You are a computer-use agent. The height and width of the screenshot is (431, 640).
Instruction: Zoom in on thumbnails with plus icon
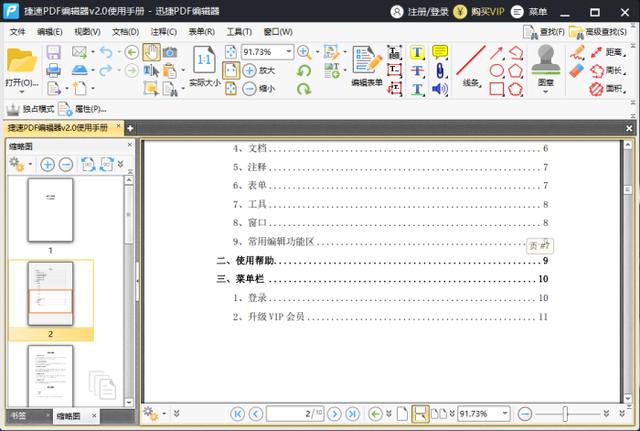pyautogui.click(x=48, y=164)
